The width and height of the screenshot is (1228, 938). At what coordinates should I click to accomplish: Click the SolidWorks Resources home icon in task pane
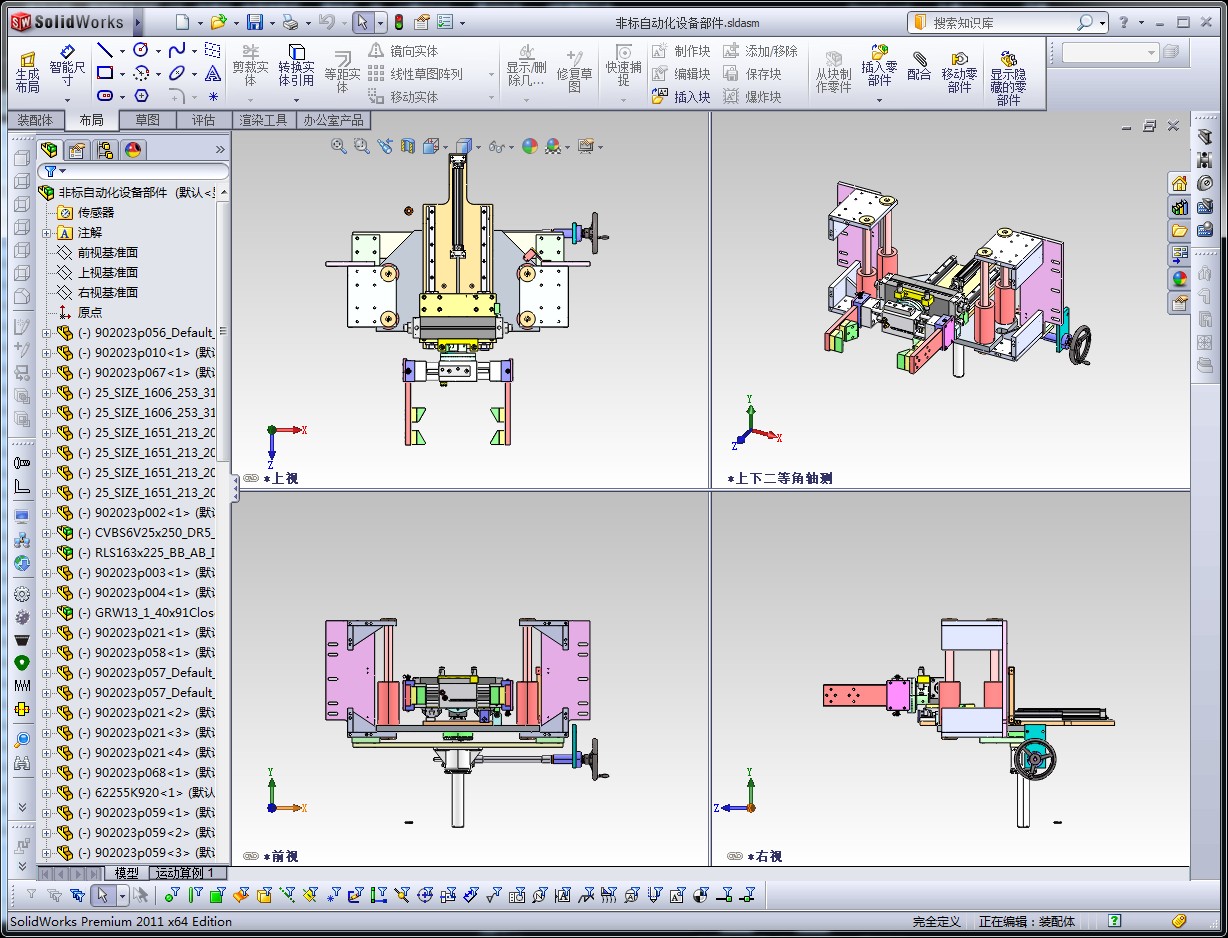(x=1179, y=183)
